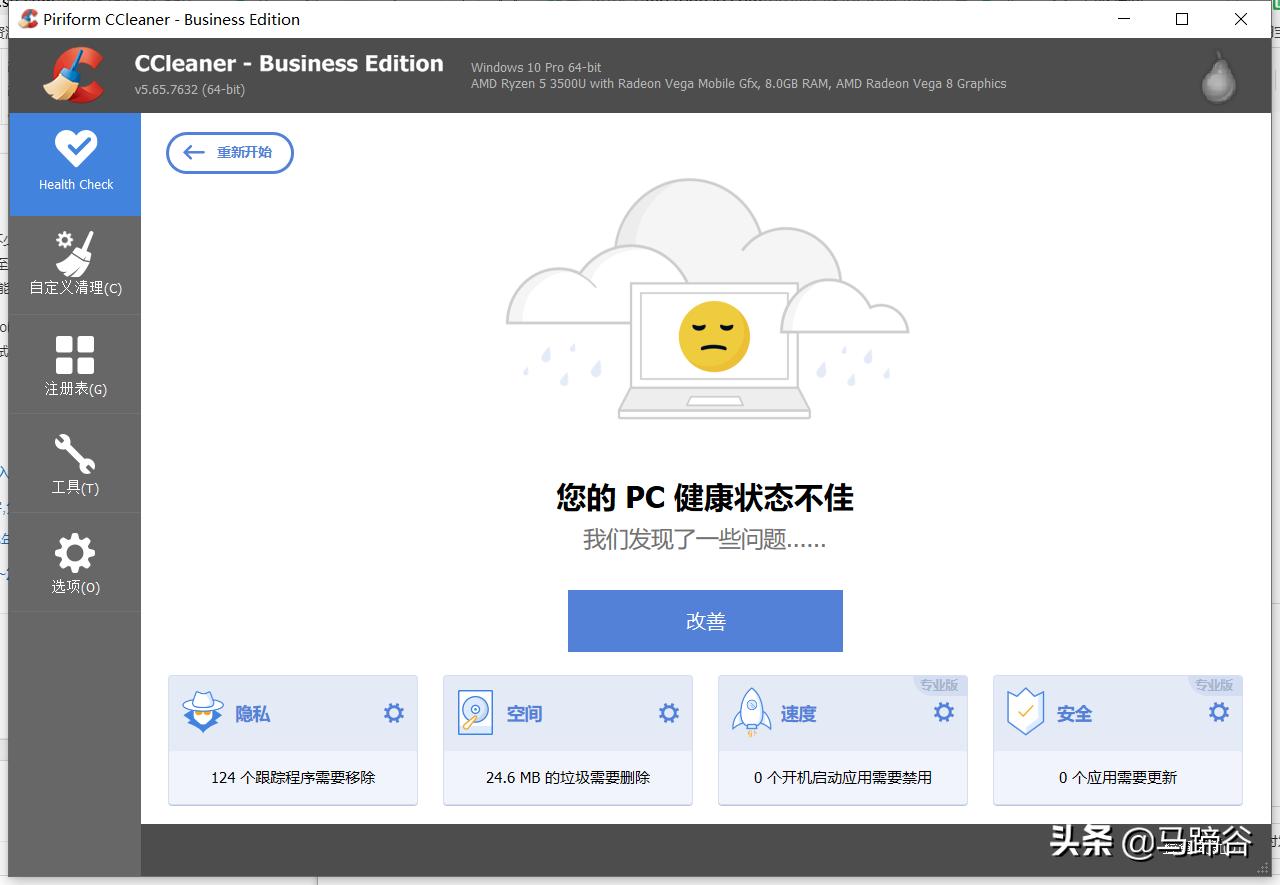Click the 重新开始 restart button
The image size is (1280, 885).
pos(229,152)
